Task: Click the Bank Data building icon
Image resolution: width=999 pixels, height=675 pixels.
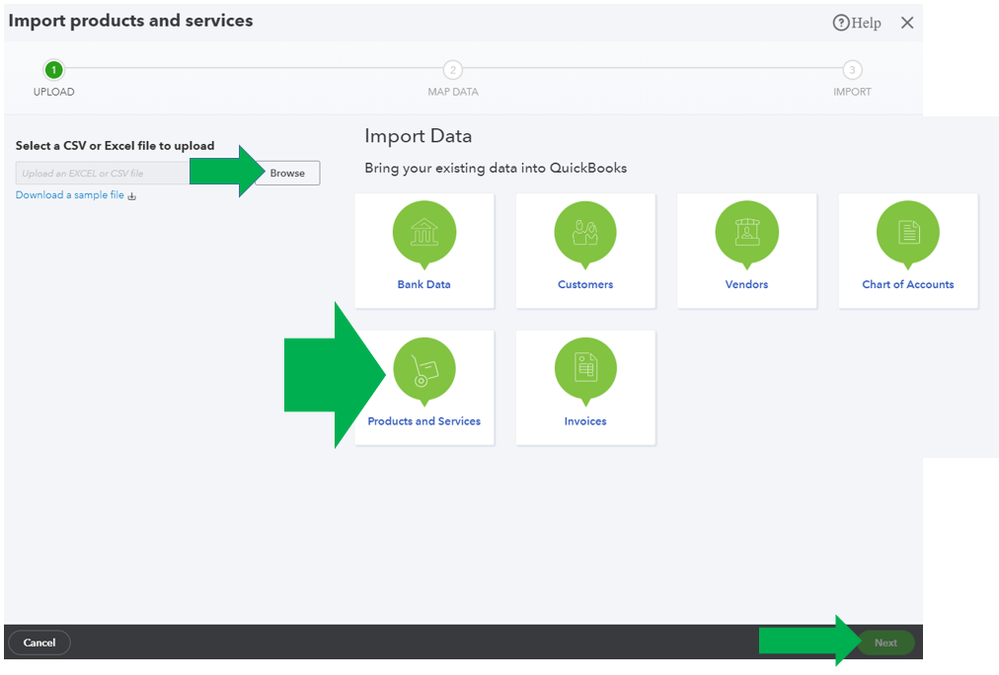Action: 424,231
